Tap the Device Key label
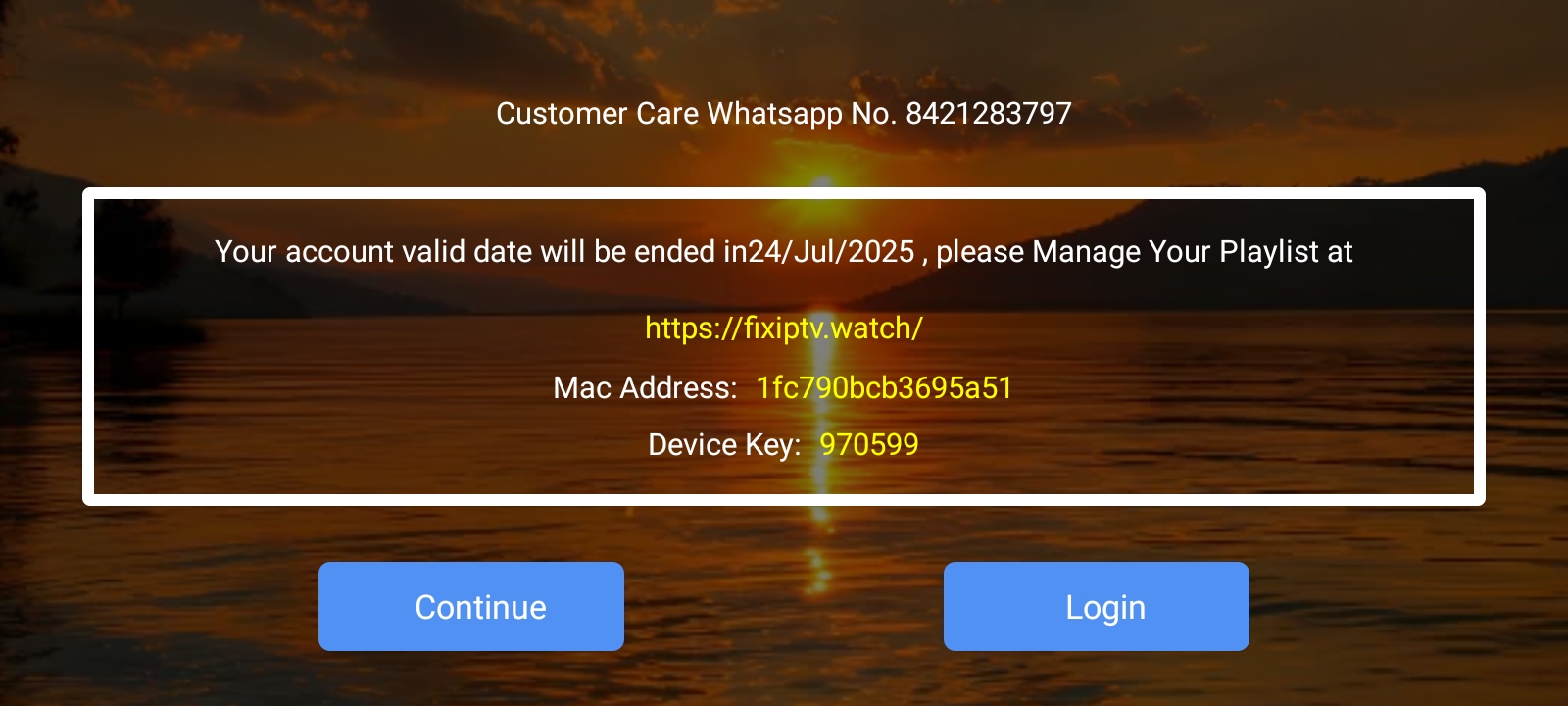1568x706 pixels. tap(724, 444)
